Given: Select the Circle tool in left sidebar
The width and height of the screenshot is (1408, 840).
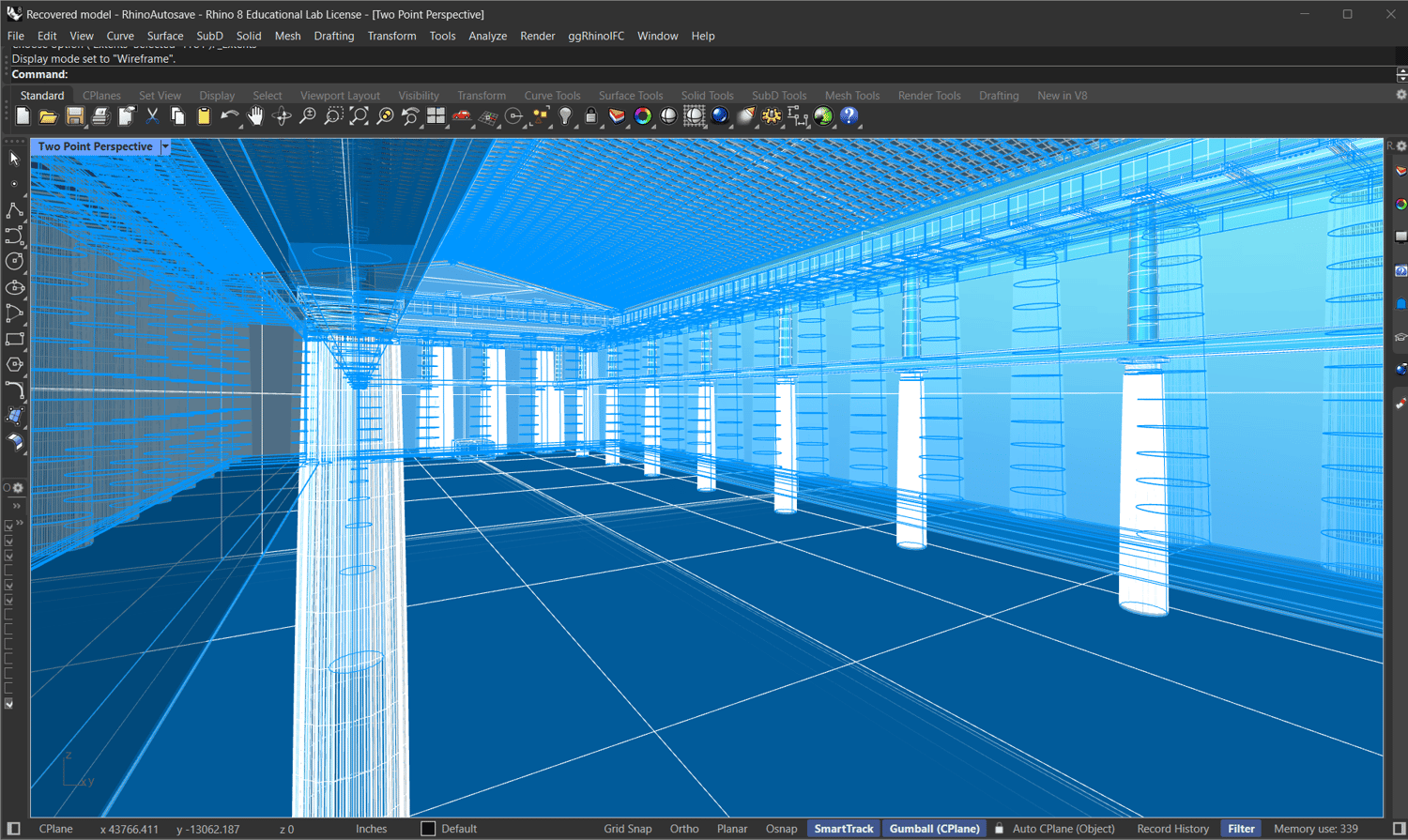Looking at the screenshot, I should (14, 262).
